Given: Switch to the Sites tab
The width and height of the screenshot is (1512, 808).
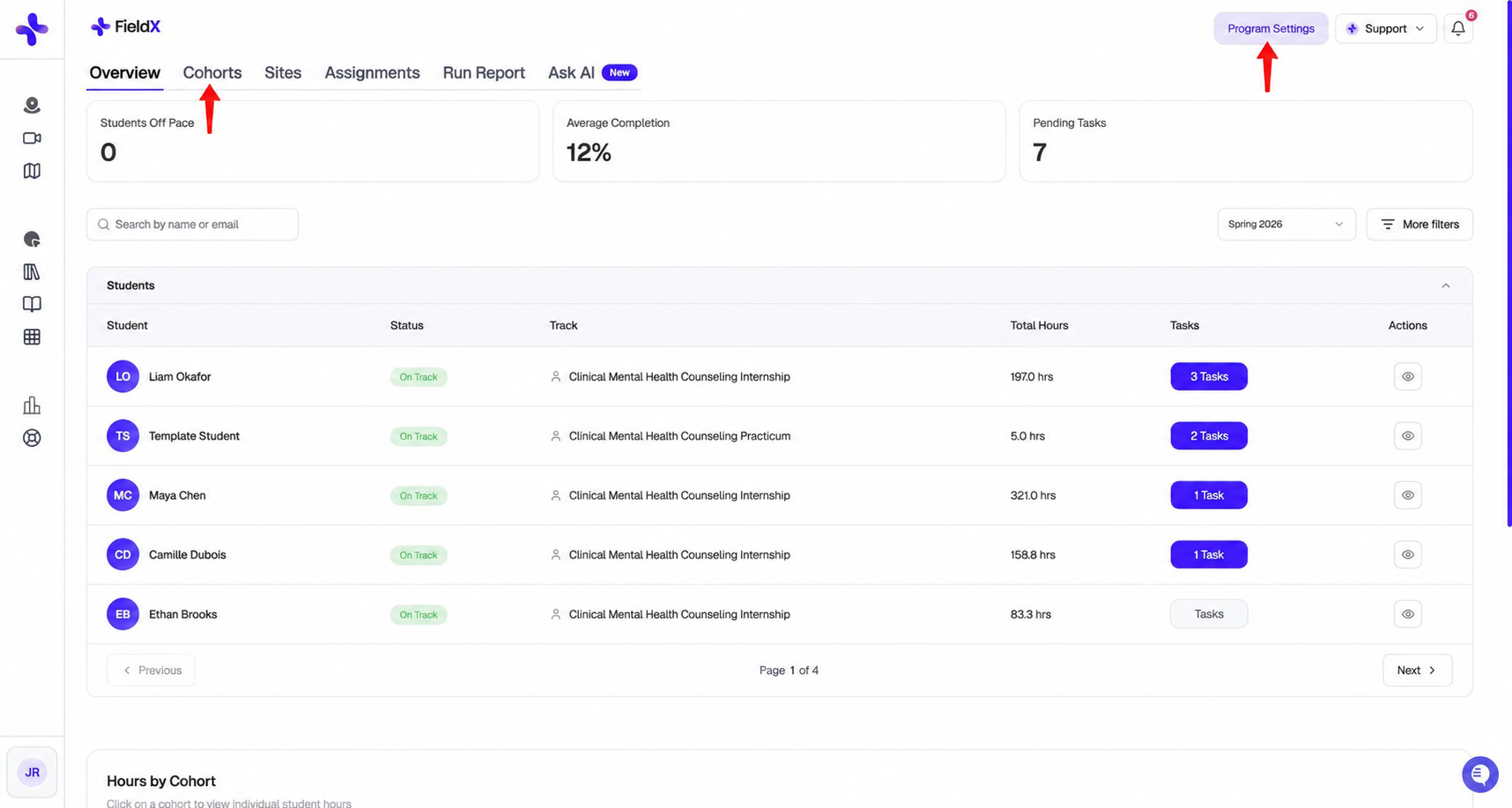Looking at the screenshot, I should [283, 72].
